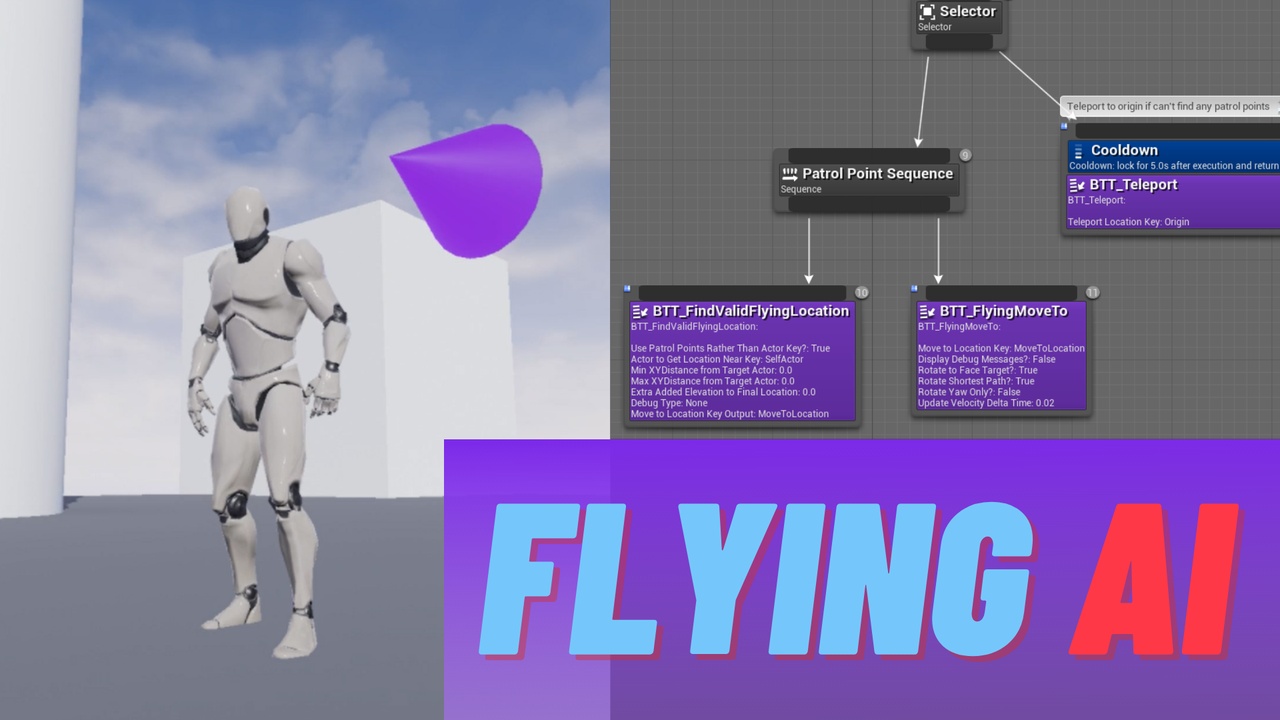Click the Cooldown decorator icon
This screenshot has width=1280, height=720.
1078,151
